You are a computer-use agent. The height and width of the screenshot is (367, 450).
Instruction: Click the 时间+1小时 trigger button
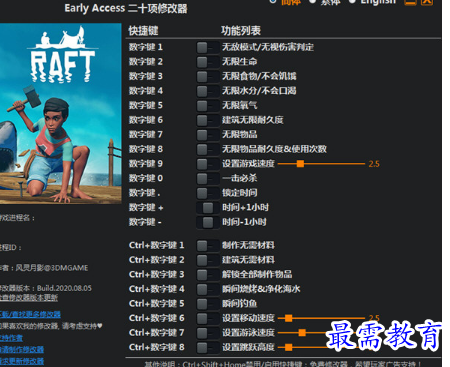point(207,208)
